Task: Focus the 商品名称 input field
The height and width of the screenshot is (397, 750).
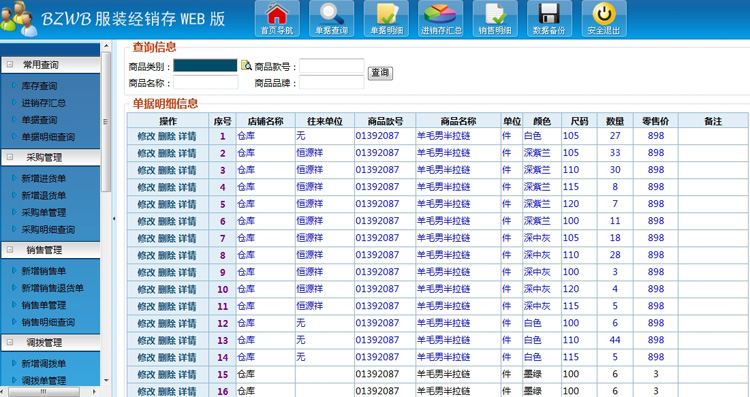Action: pos(206,82)
